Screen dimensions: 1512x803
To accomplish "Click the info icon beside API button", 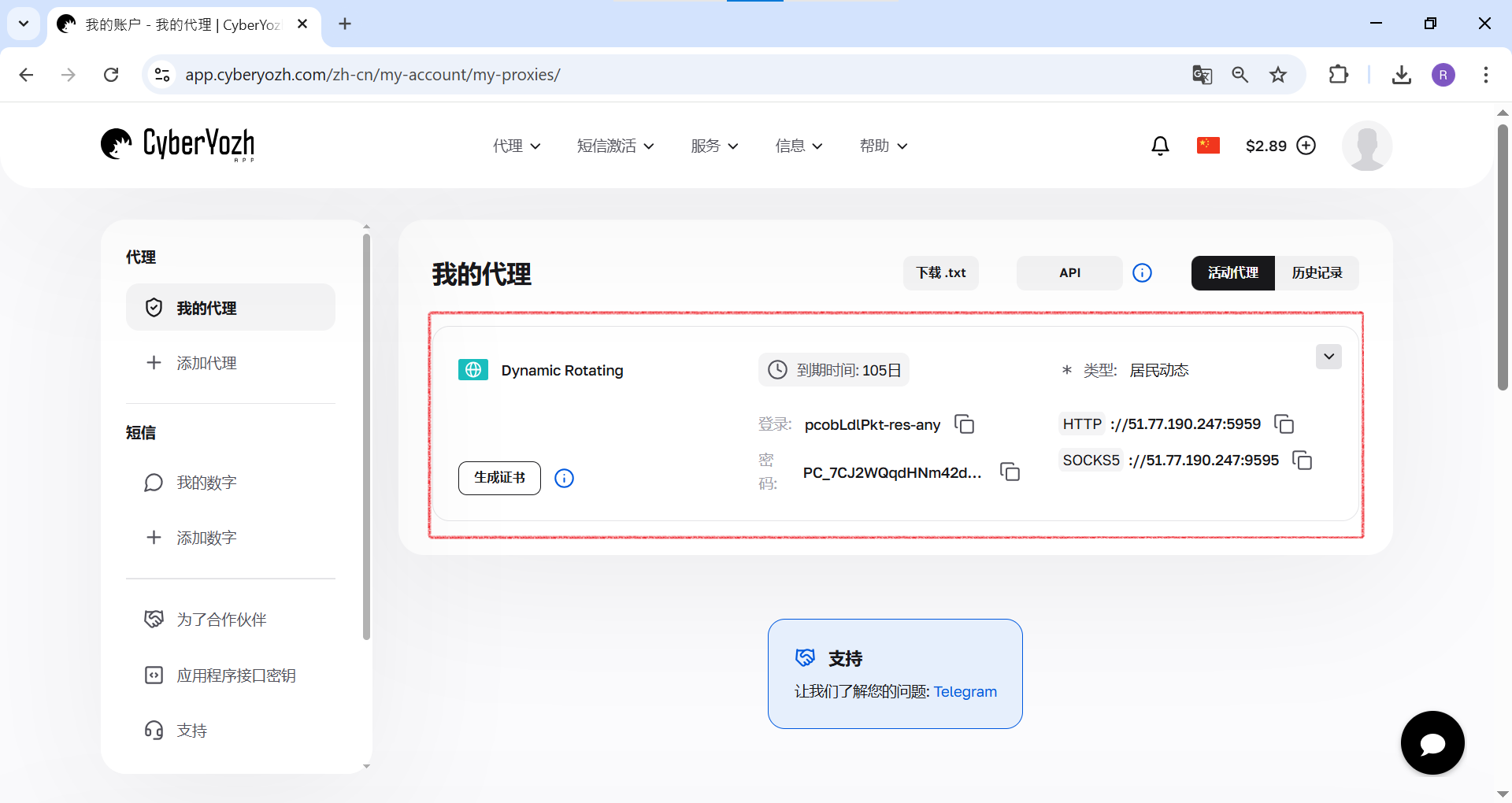I will (x=1142, y=273).
